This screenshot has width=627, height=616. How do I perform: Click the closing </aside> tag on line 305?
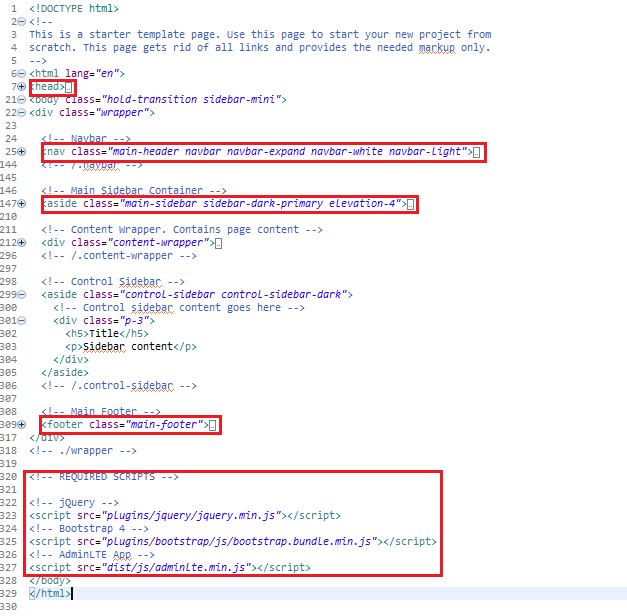[x=65, y=372]
